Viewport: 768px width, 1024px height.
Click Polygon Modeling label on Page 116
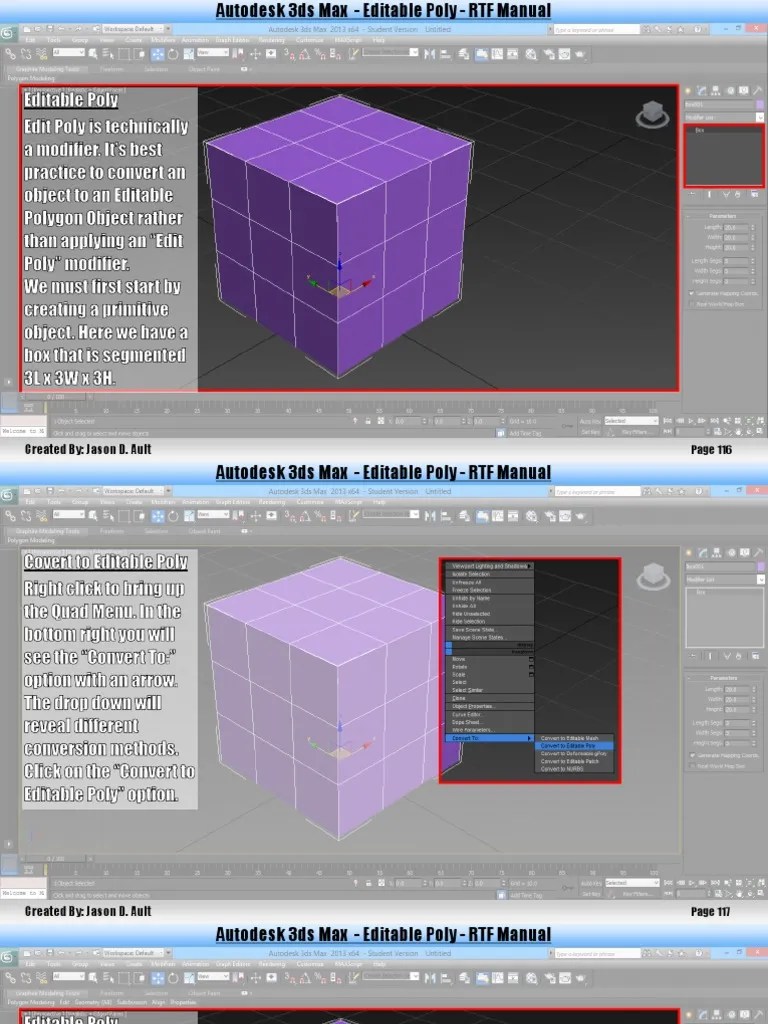click(31, 78)
